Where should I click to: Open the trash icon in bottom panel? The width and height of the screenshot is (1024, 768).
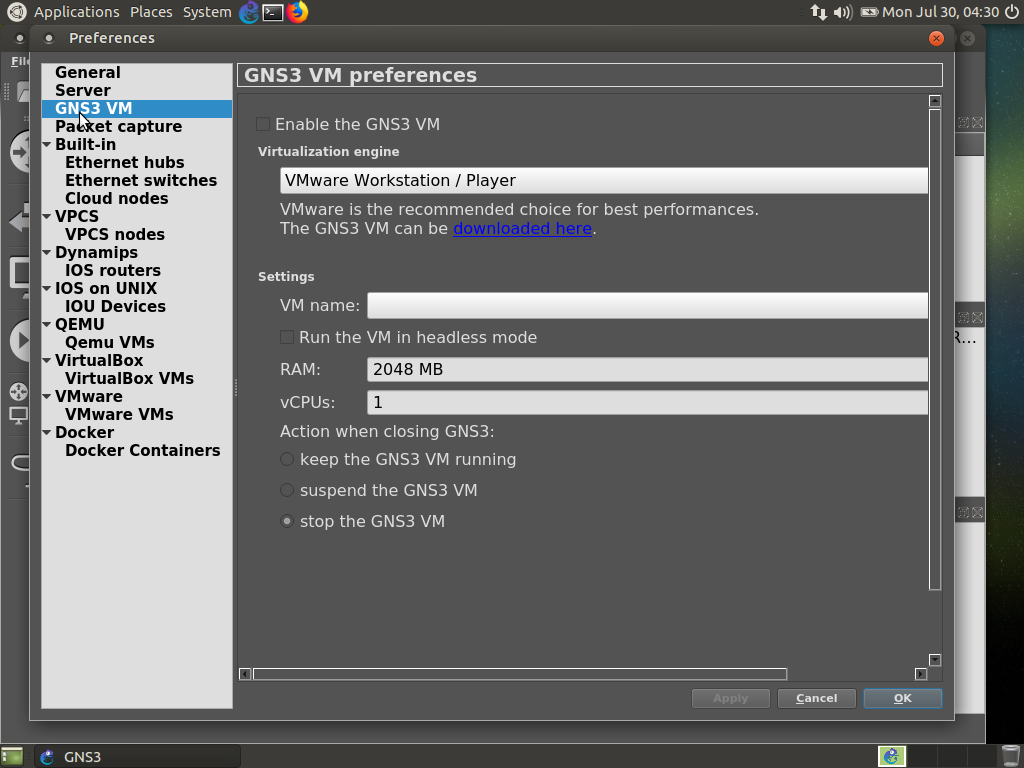(x=1010, y=756)
